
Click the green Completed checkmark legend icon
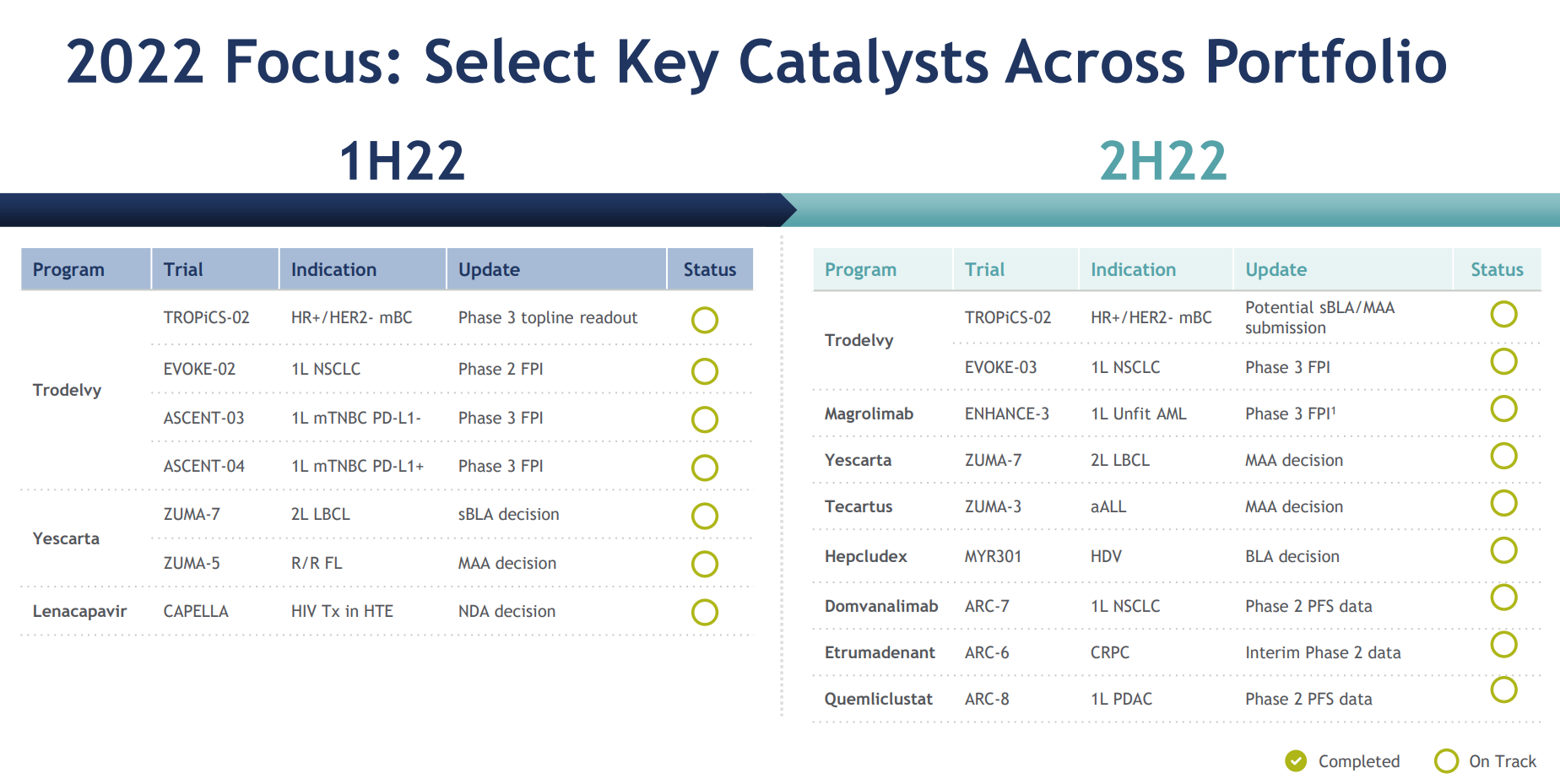[1296, 761]
